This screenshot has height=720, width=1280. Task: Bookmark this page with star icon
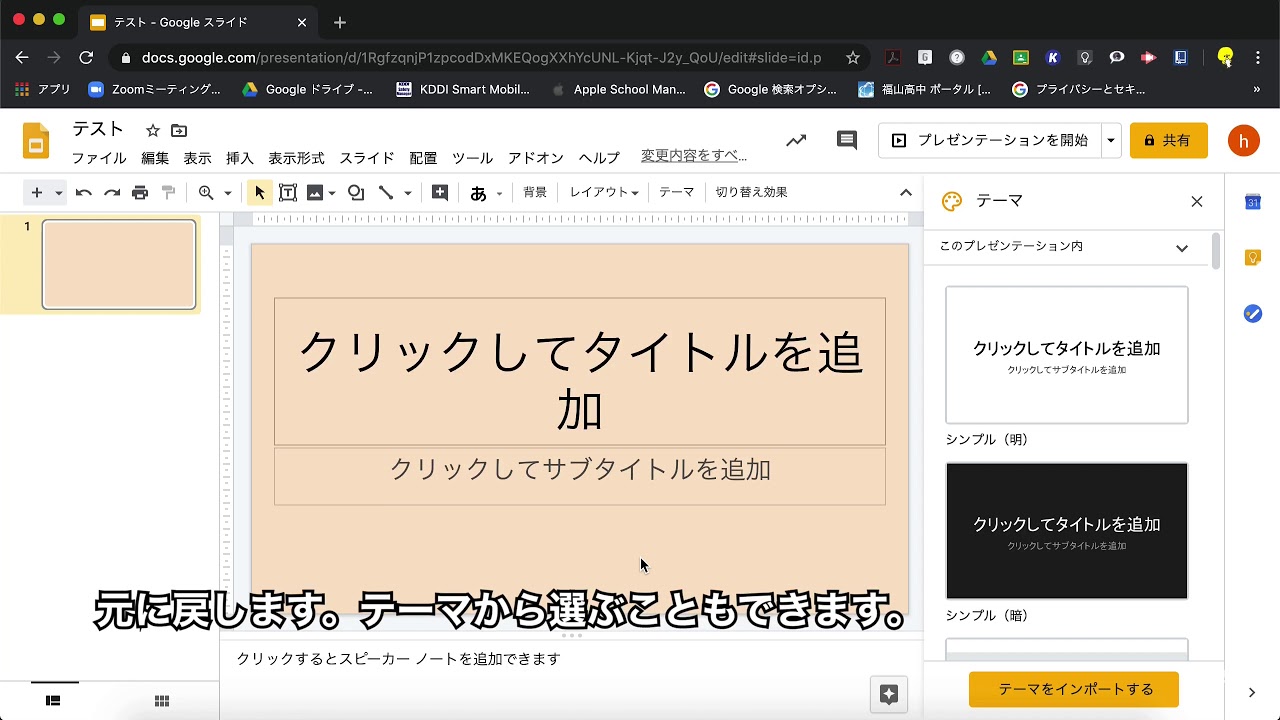point(853,58)
